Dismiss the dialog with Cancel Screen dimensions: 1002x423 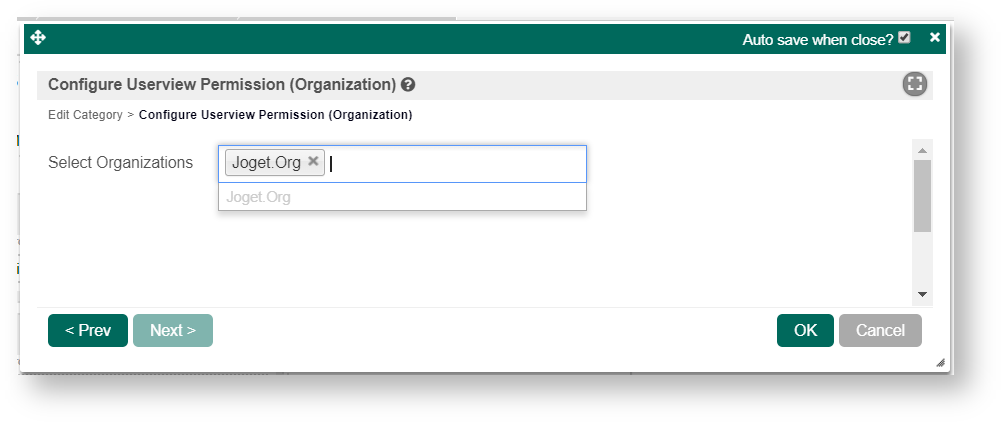pos(880,330)
